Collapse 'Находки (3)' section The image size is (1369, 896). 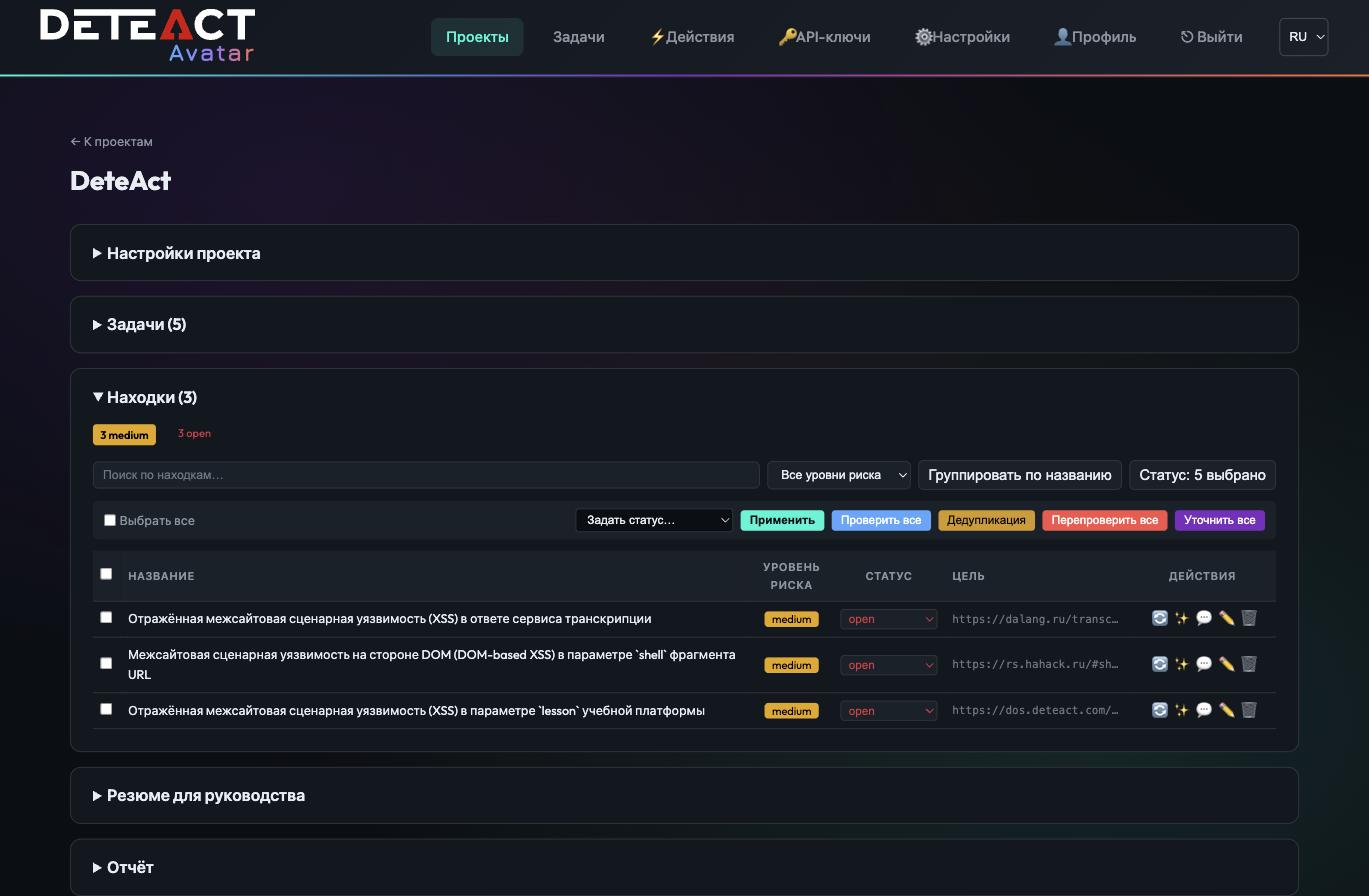(x=145, y=397)
